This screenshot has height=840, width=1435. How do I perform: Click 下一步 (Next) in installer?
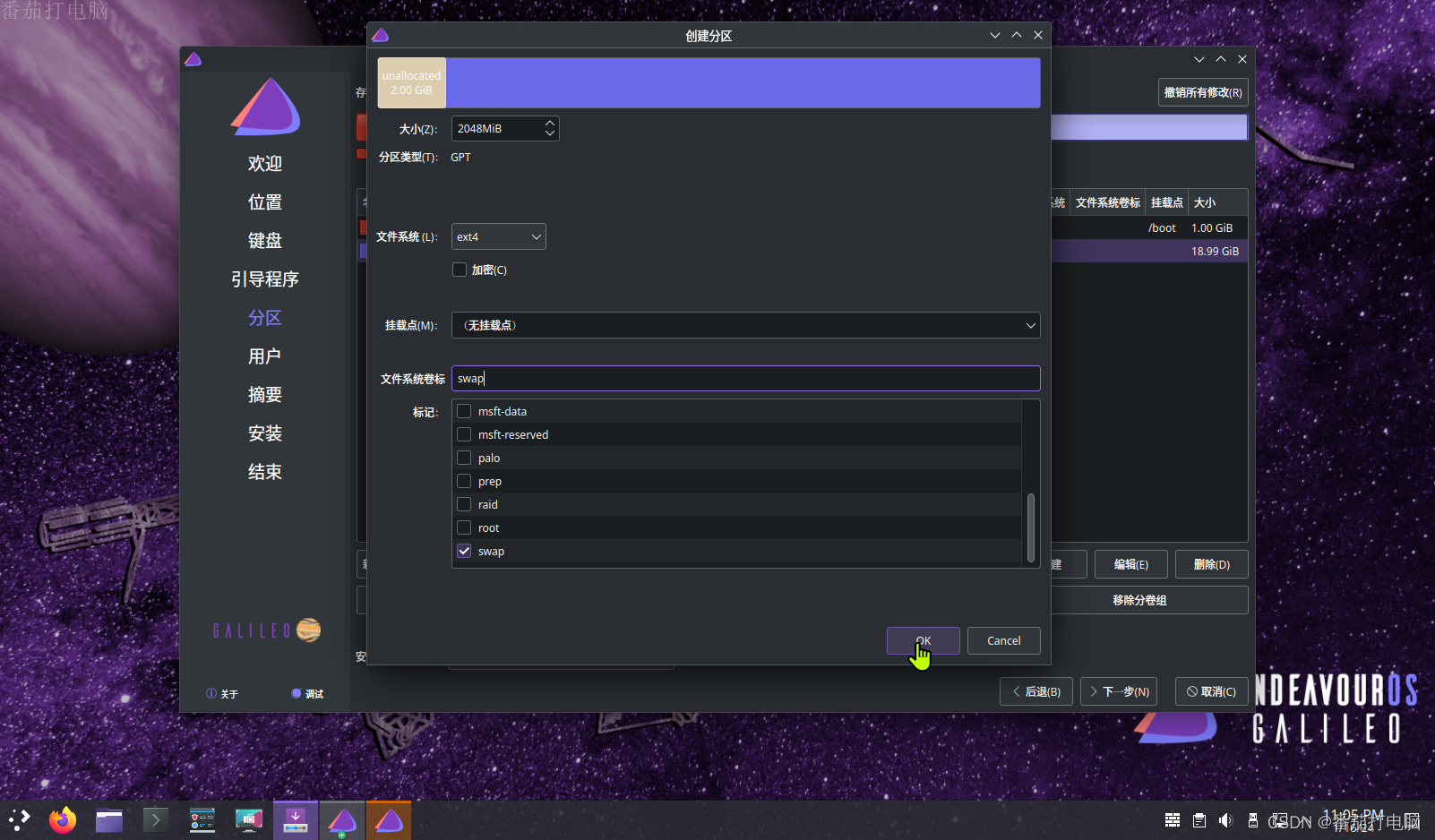click(1119, 691)
